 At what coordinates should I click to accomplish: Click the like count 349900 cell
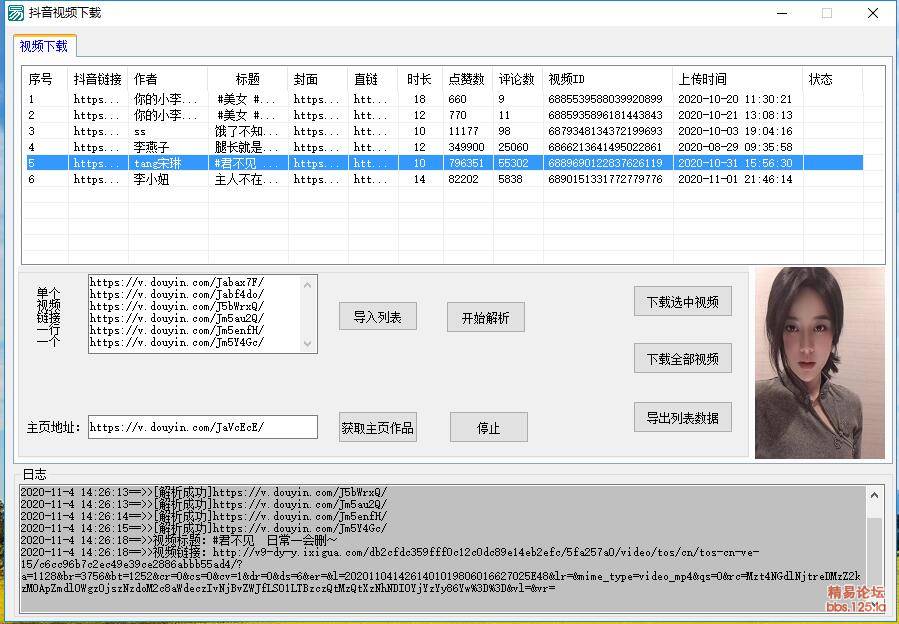coord(466,147)
